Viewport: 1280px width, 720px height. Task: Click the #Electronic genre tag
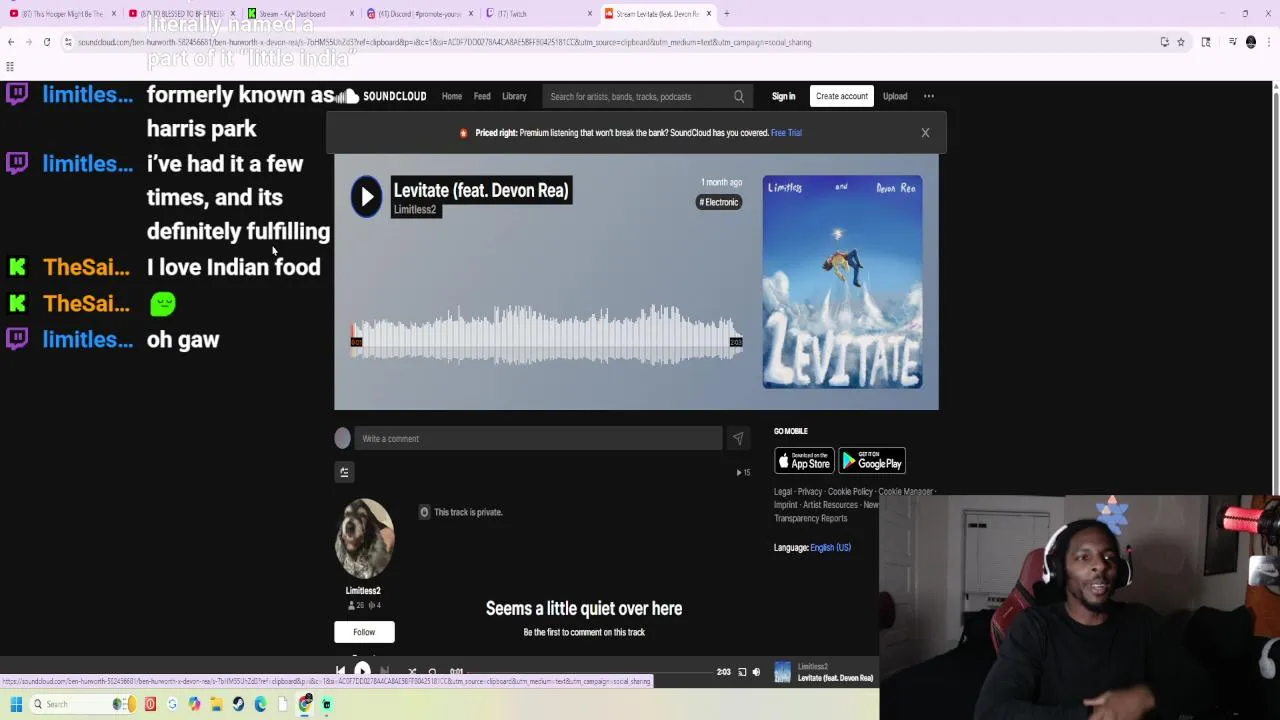tap(719, 202)
